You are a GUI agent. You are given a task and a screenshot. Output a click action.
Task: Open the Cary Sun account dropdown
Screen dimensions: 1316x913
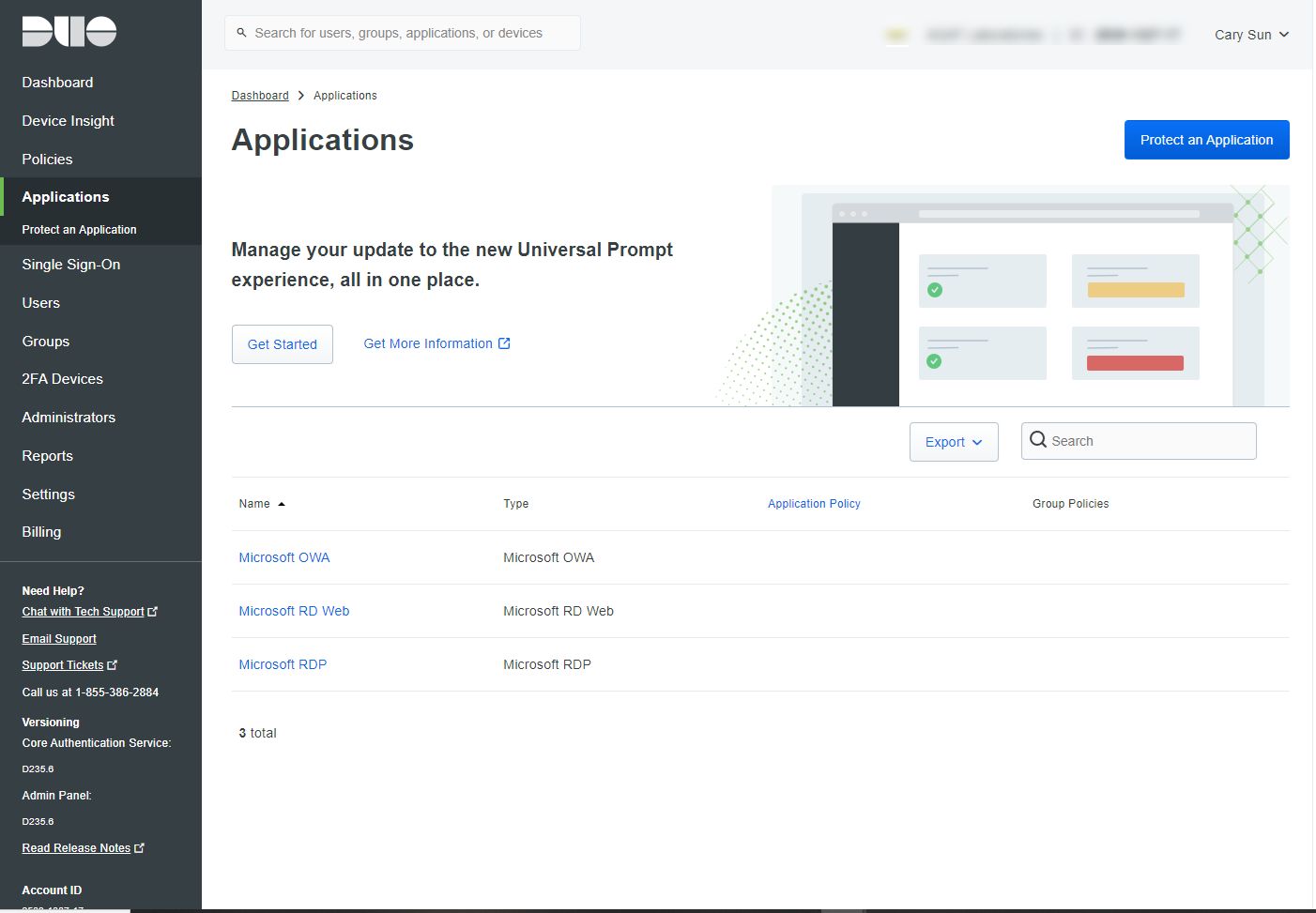1251,35
